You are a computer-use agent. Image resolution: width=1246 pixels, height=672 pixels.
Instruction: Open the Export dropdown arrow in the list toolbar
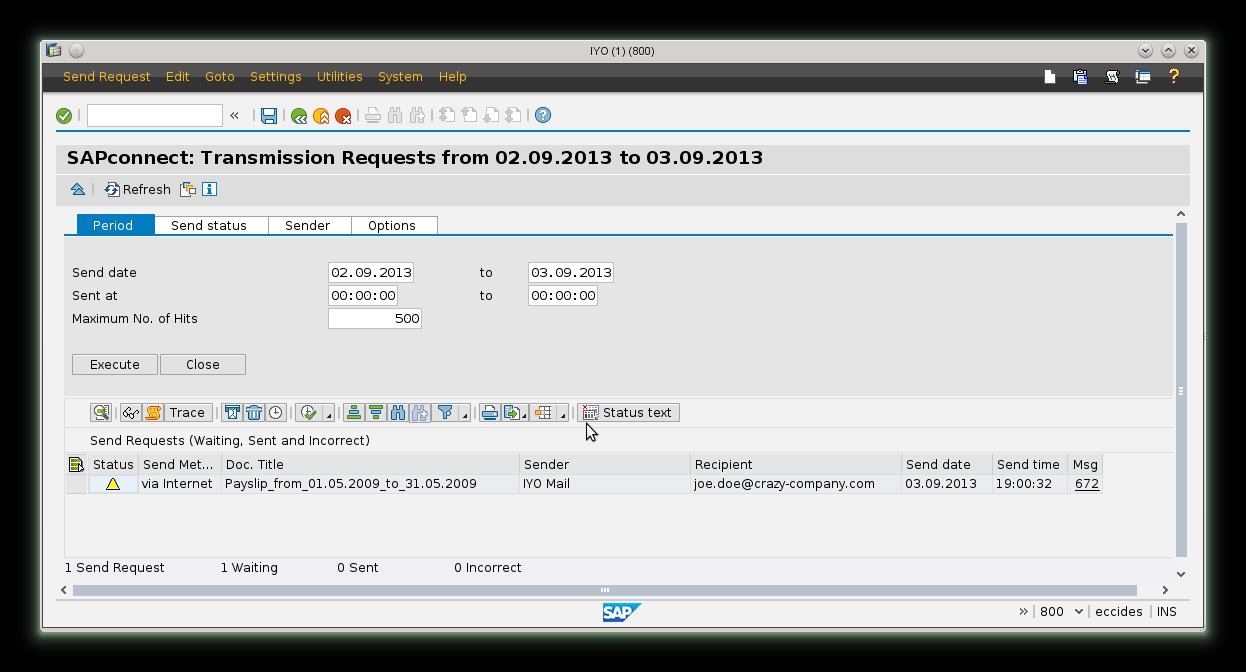point(524,414)
